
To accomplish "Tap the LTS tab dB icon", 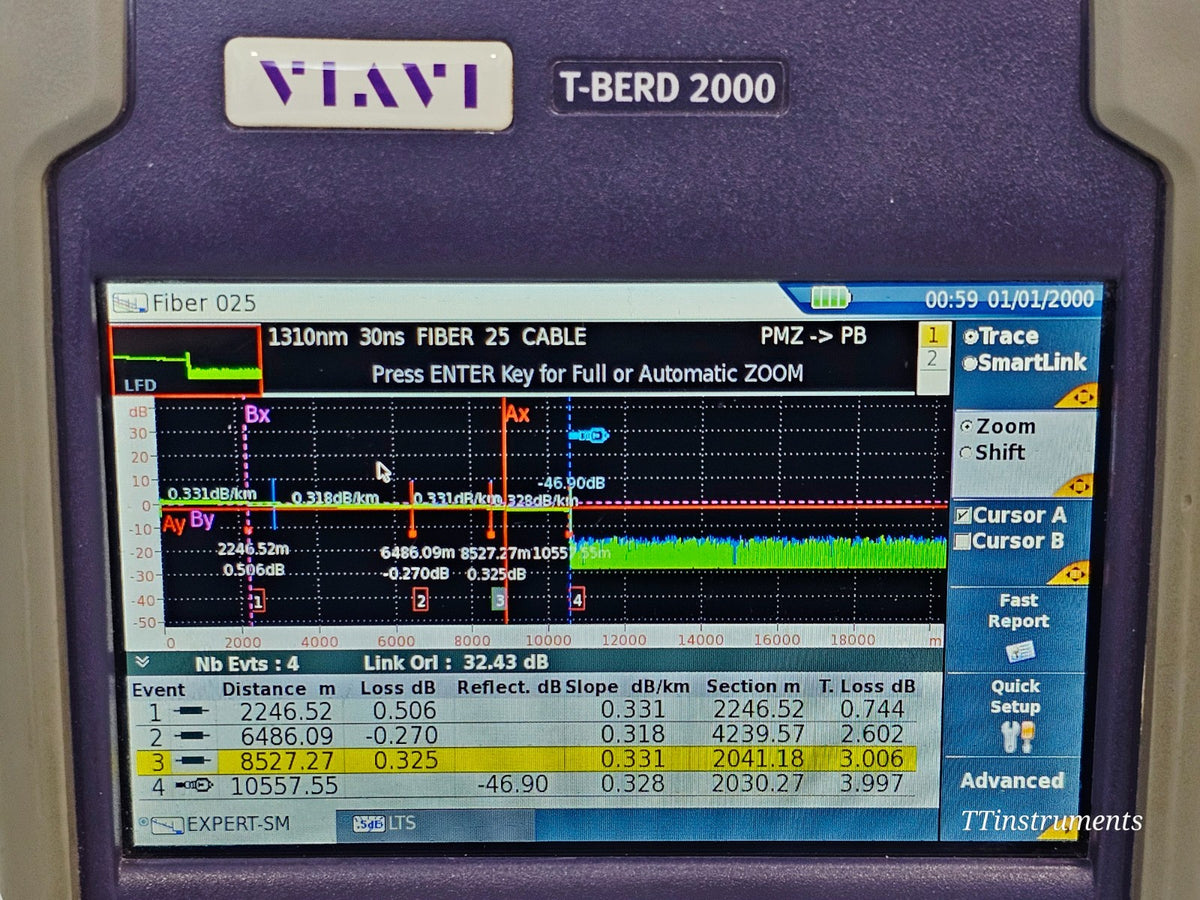I will 369,824.
